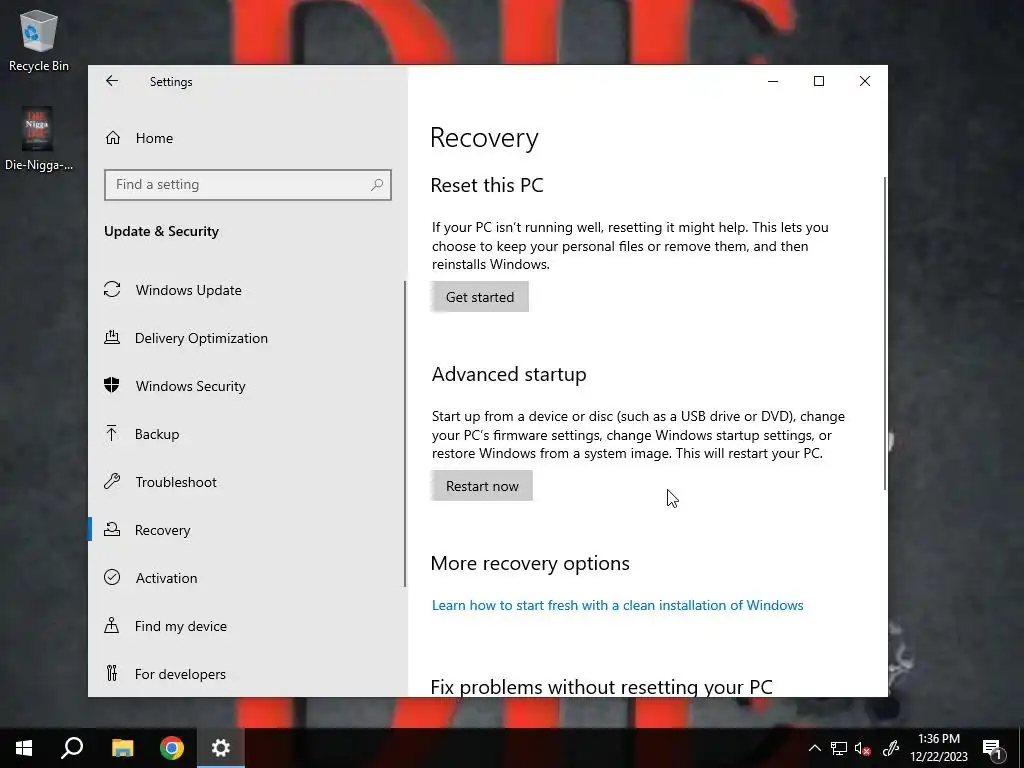Image resolution: width=1024 pixels, height=768 pixels.
Task: Click the Backup upward arrow icon
Action: click(112, 434)
